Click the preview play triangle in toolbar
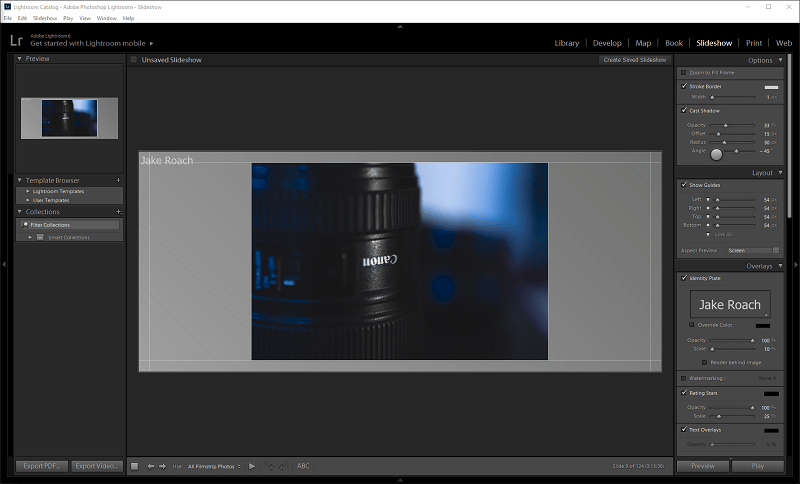 click(252, 466)
